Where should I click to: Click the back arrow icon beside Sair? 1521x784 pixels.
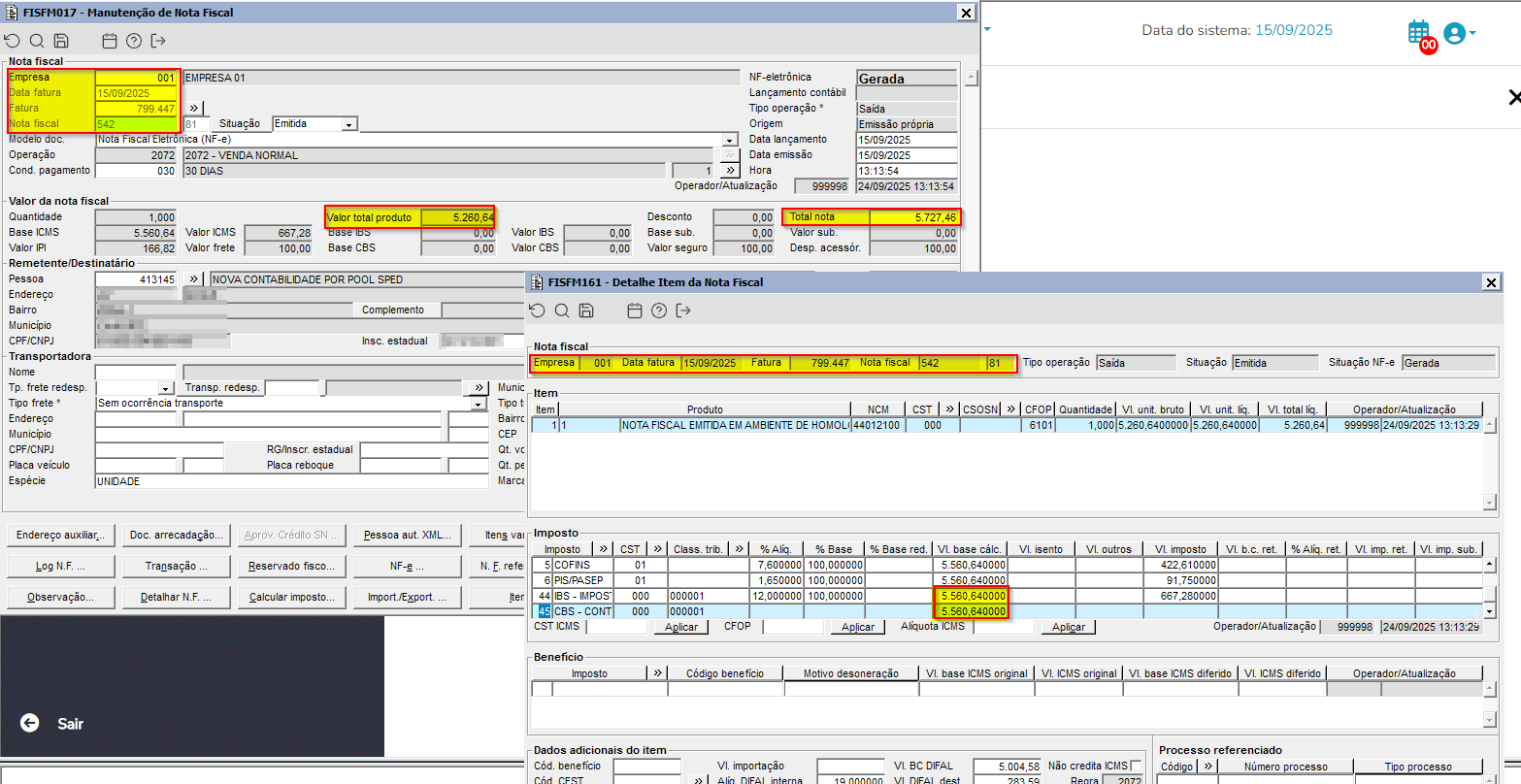(x=30, y=723)
